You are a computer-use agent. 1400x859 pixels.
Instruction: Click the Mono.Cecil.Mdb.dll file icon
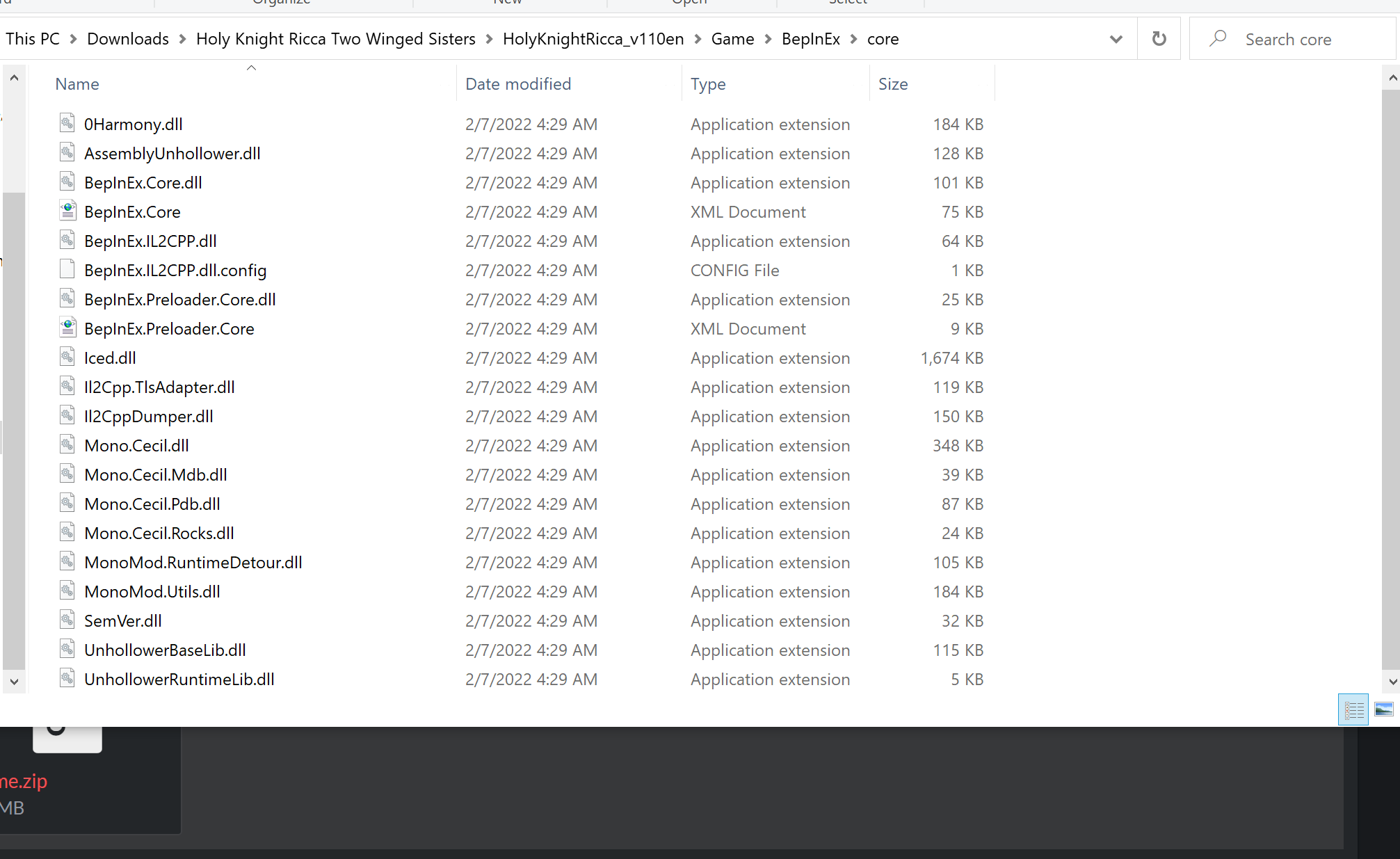67,474
